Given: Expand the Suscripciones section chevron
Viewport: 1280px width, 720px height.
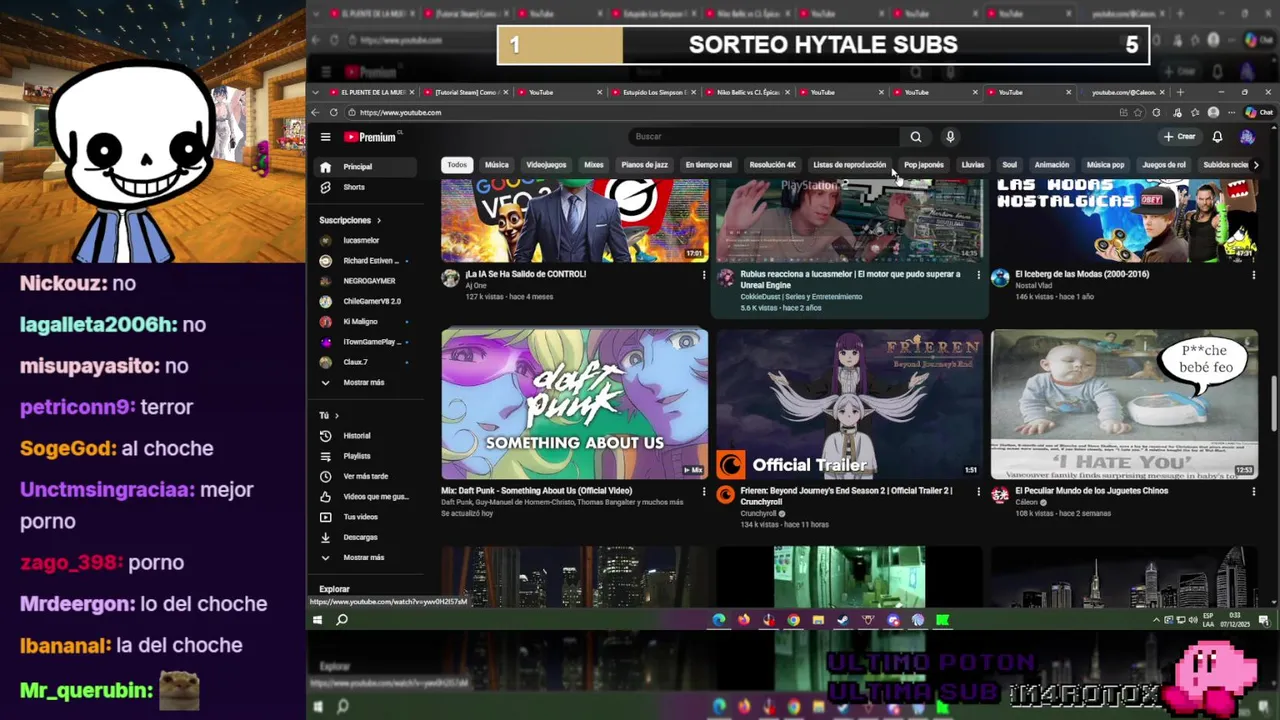Looking at the screenshot, I should tap(379, 220).
